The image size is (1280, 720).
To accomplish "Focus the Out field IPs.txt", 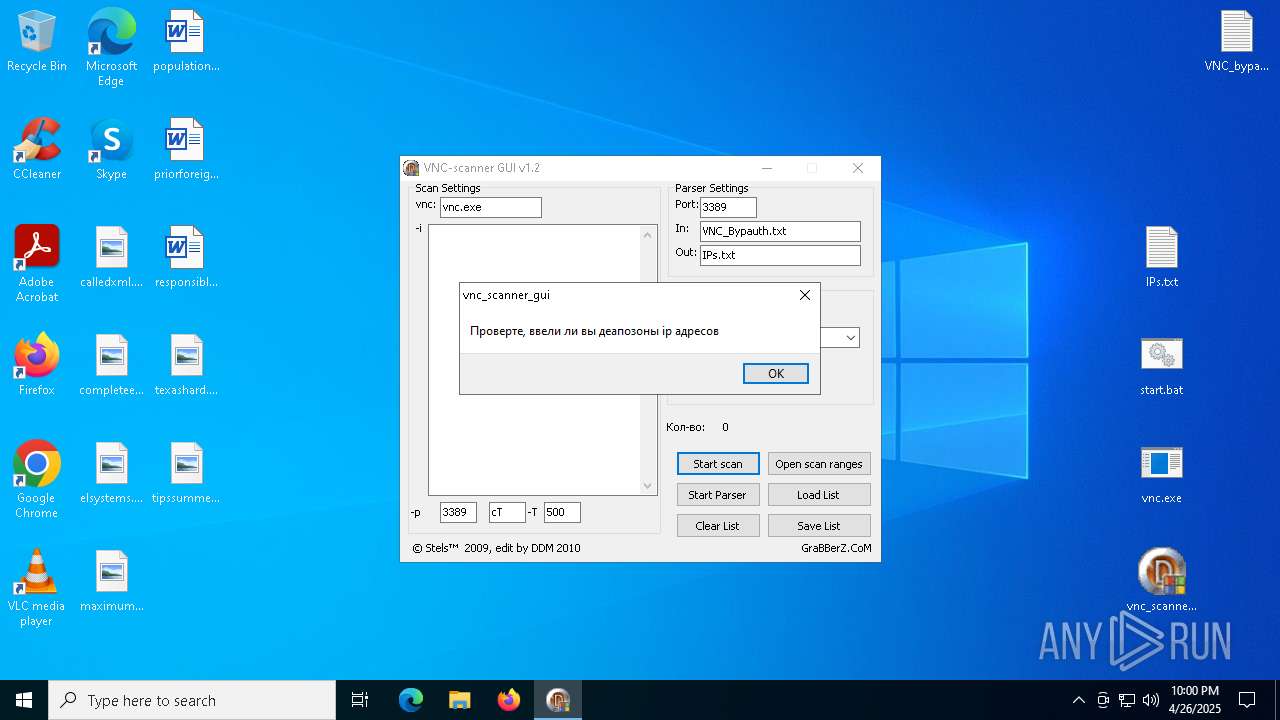I will point(780,255).
